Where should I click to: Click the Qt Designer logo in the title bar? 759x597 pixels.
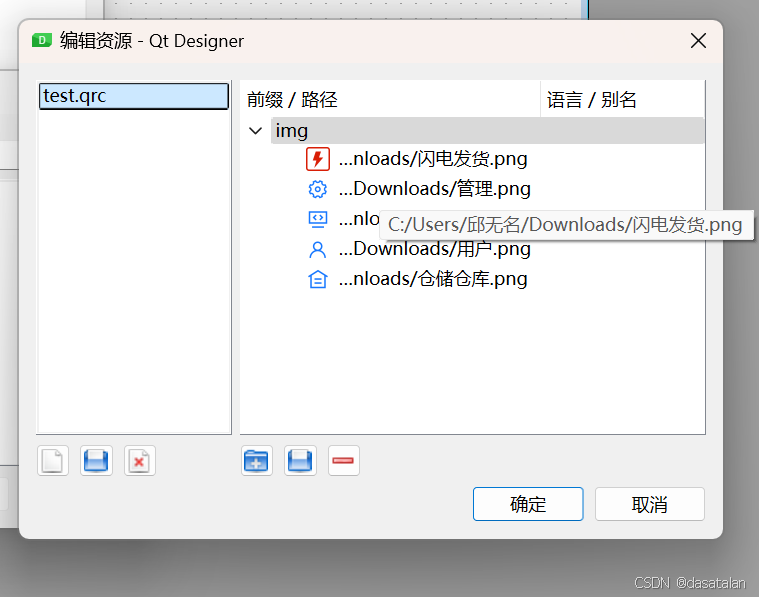click(42, 41)
